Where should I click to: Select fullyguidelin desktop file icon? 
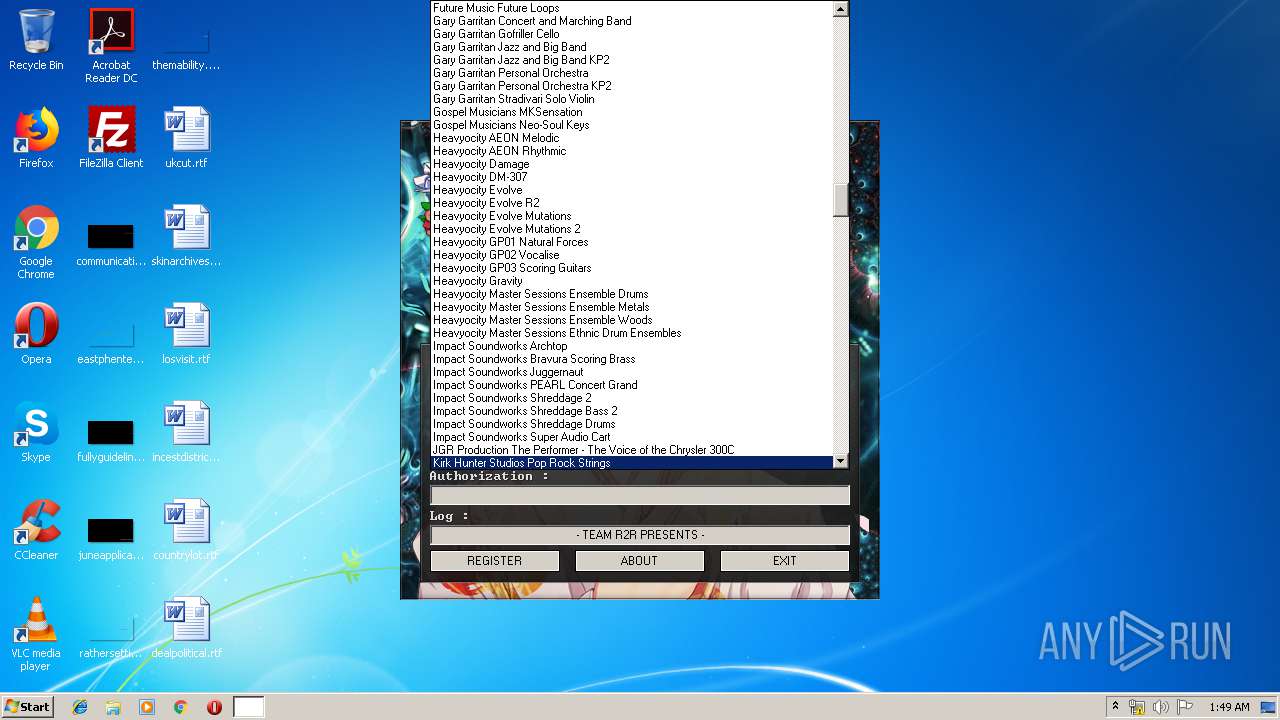[111, 438]
